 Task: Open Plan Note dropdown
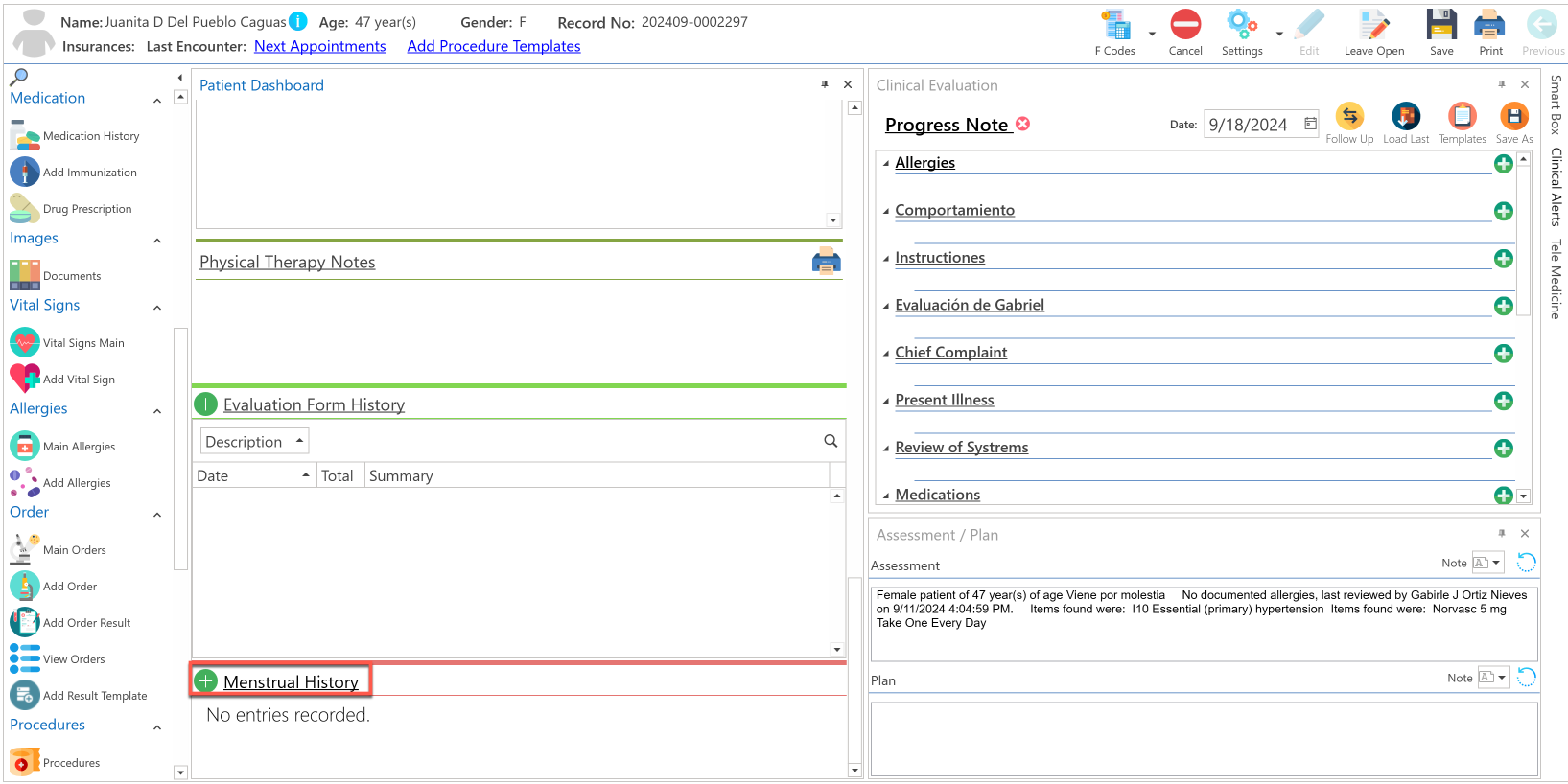[x=1493, y=678]
